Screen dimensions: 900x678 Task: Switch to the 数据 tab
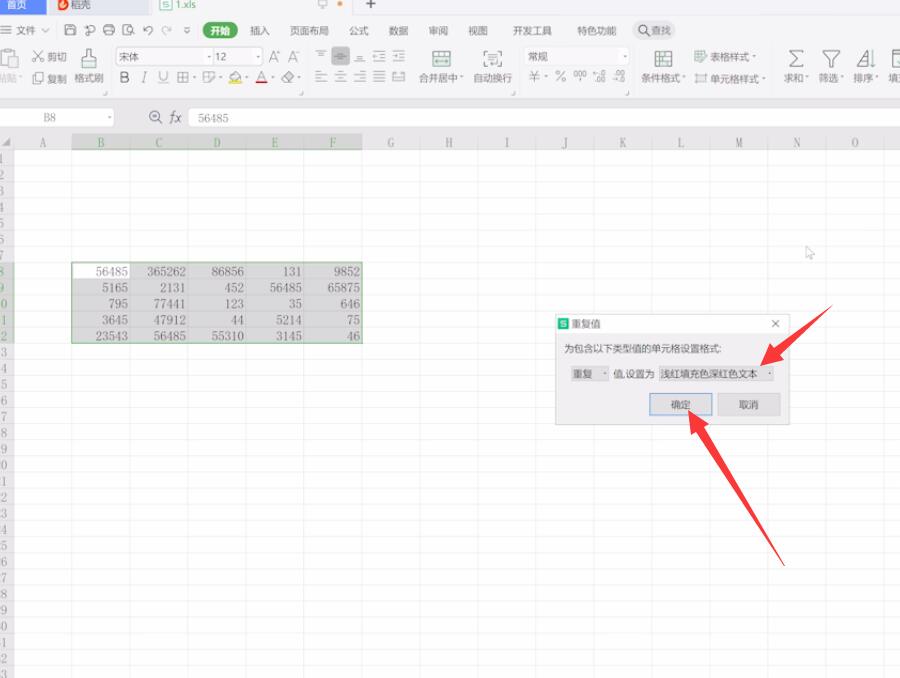(x=398, y=30)
